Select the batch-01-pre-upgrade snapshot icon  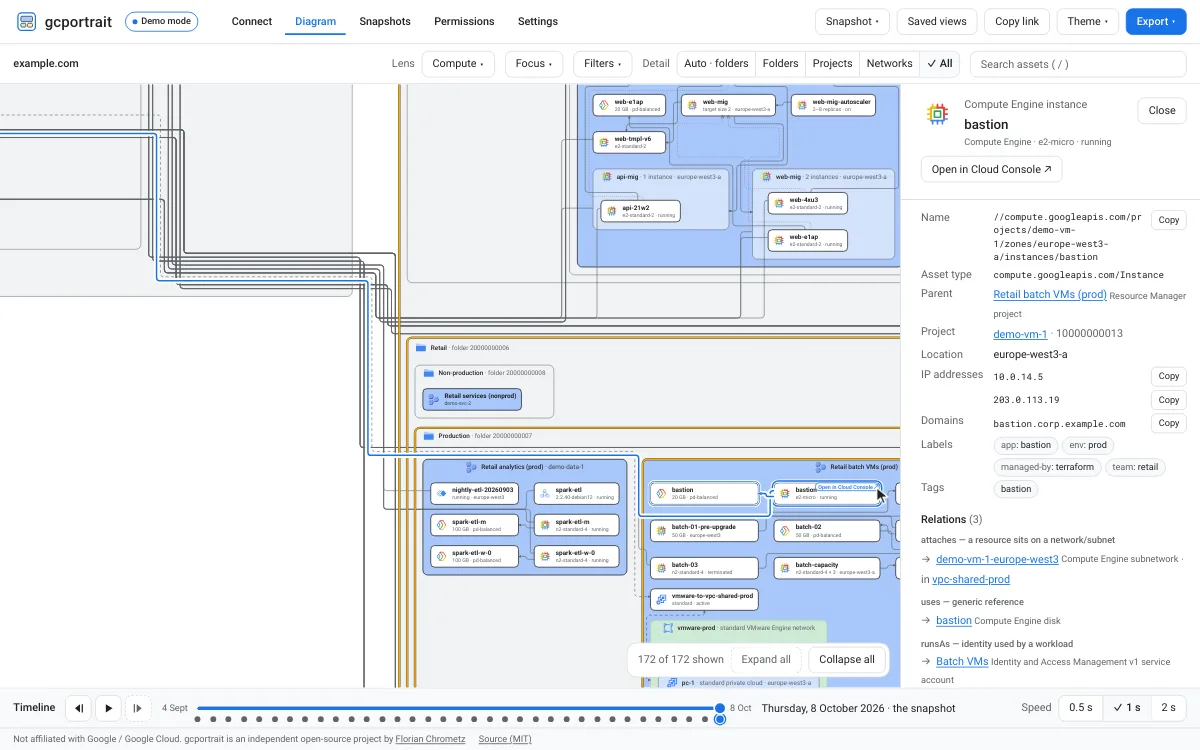pyautogui.click(x=660, y=530)
